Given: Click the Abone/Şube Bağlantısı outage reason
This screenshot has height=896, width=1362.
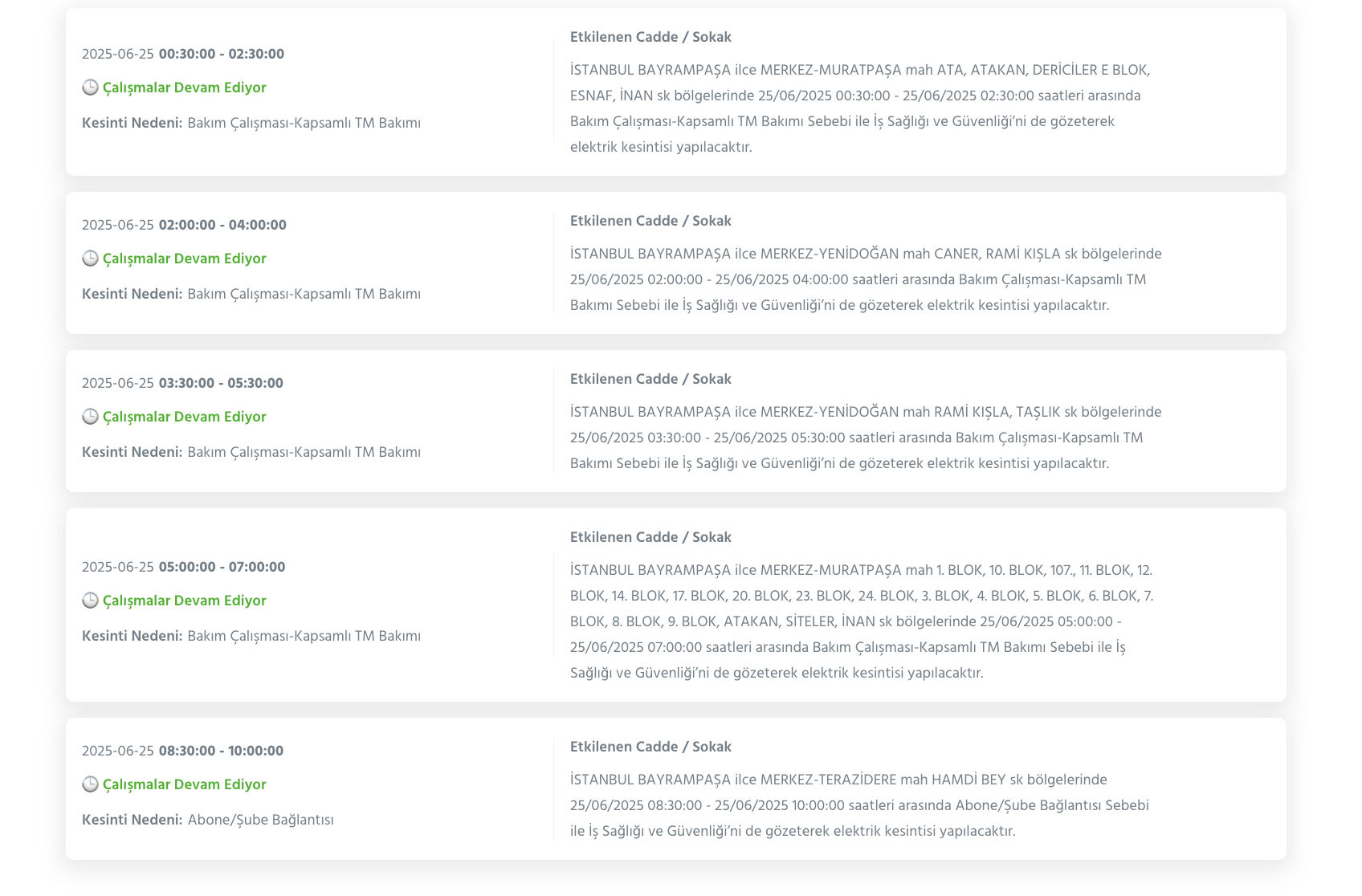Looking at the screenshot, I should tap(260, 820).
